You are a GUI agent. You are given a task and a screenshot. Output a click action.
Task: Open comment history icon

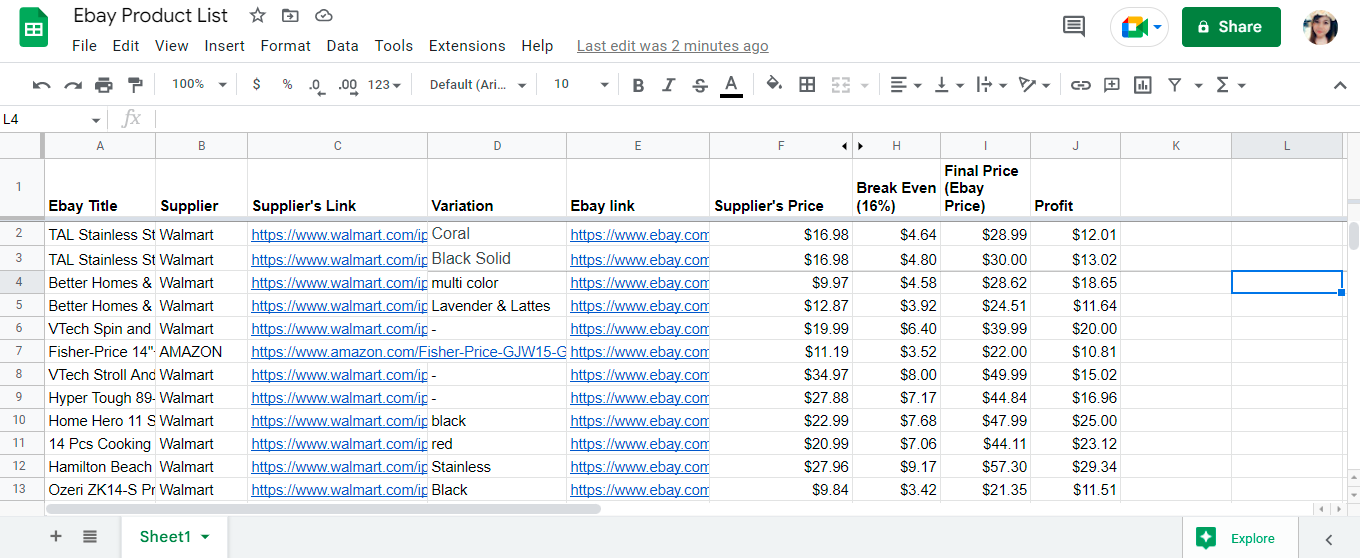1074,27
